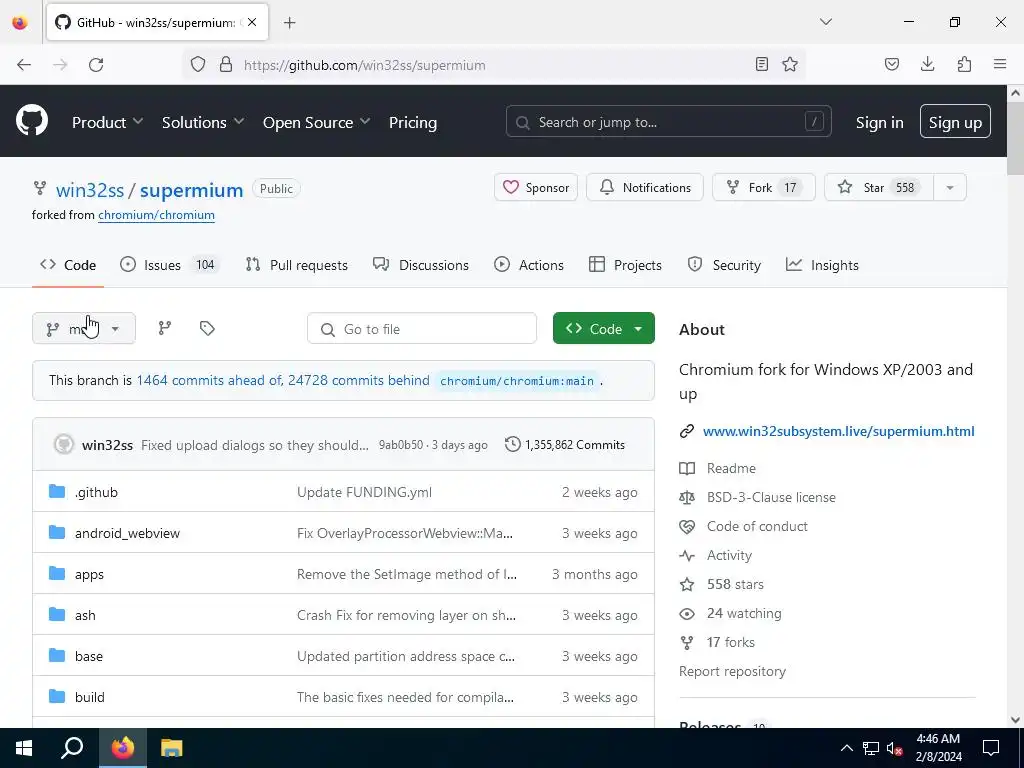Star the supermium repository

click(x=879, y=187)
